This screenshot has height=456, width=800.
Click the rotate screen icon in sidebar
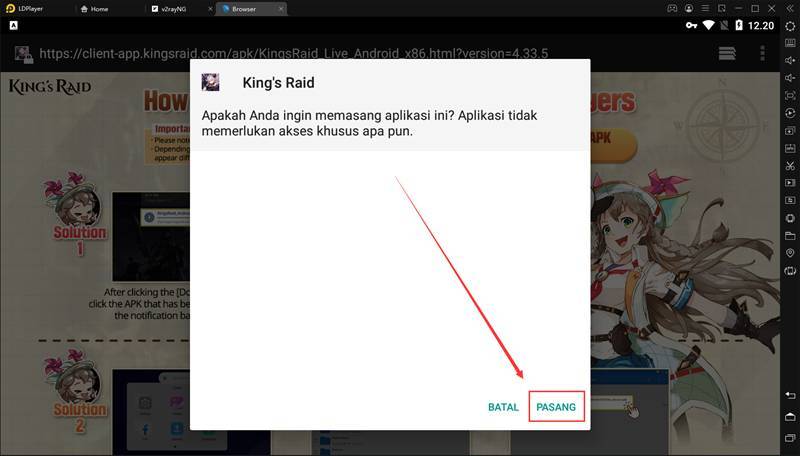pos(790,271)
